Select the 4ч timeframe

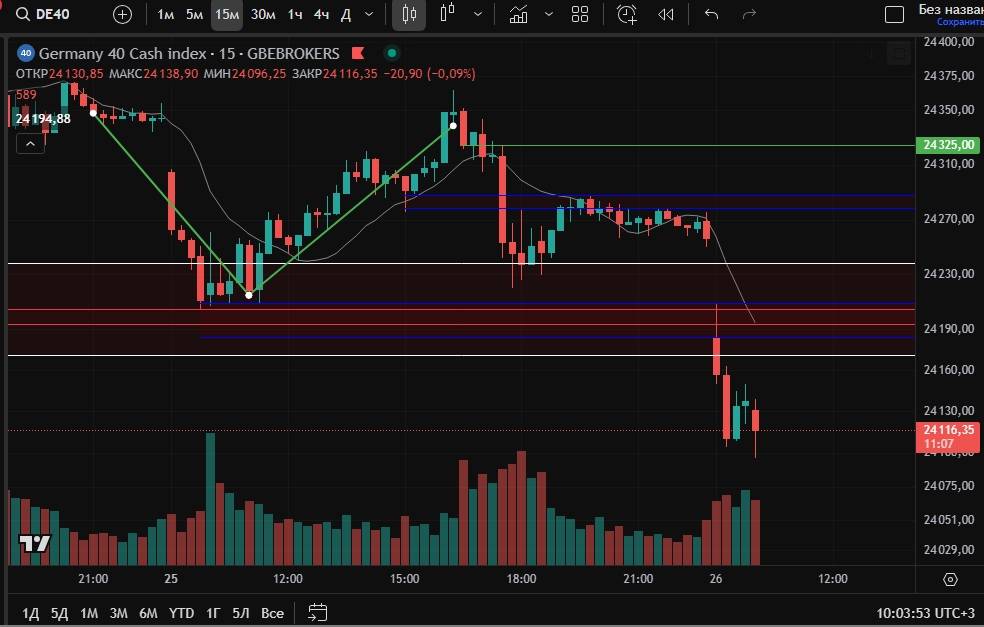tap(321, 14)
